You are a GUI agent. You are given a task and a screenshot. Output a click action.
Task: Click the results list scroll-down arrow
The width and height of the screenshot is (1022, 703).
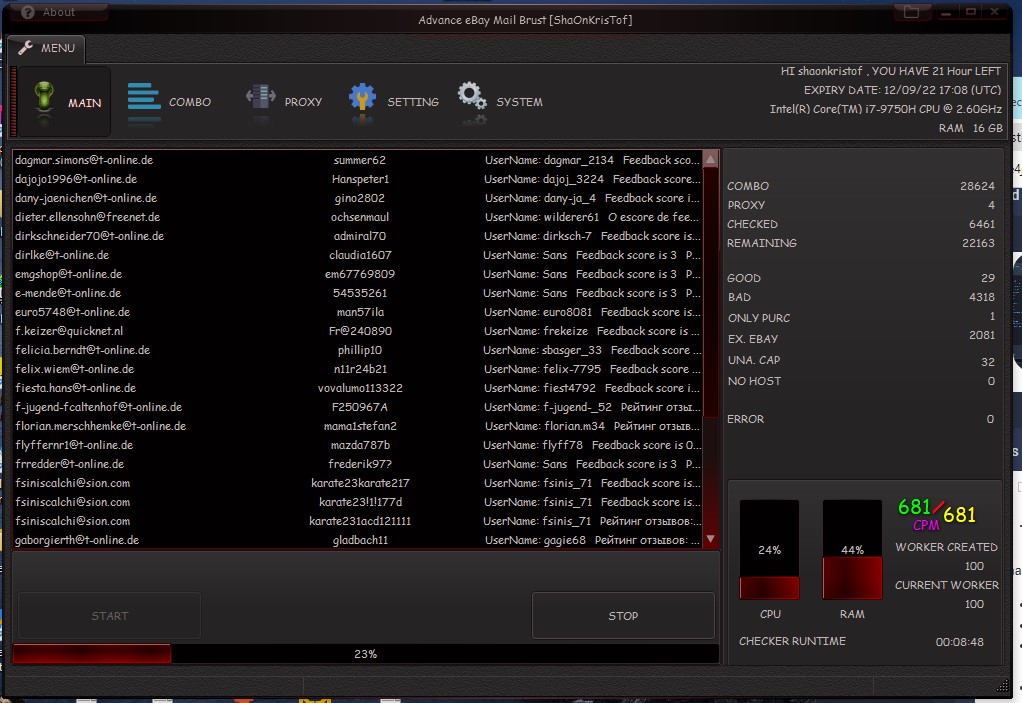[x=710, y=539]
